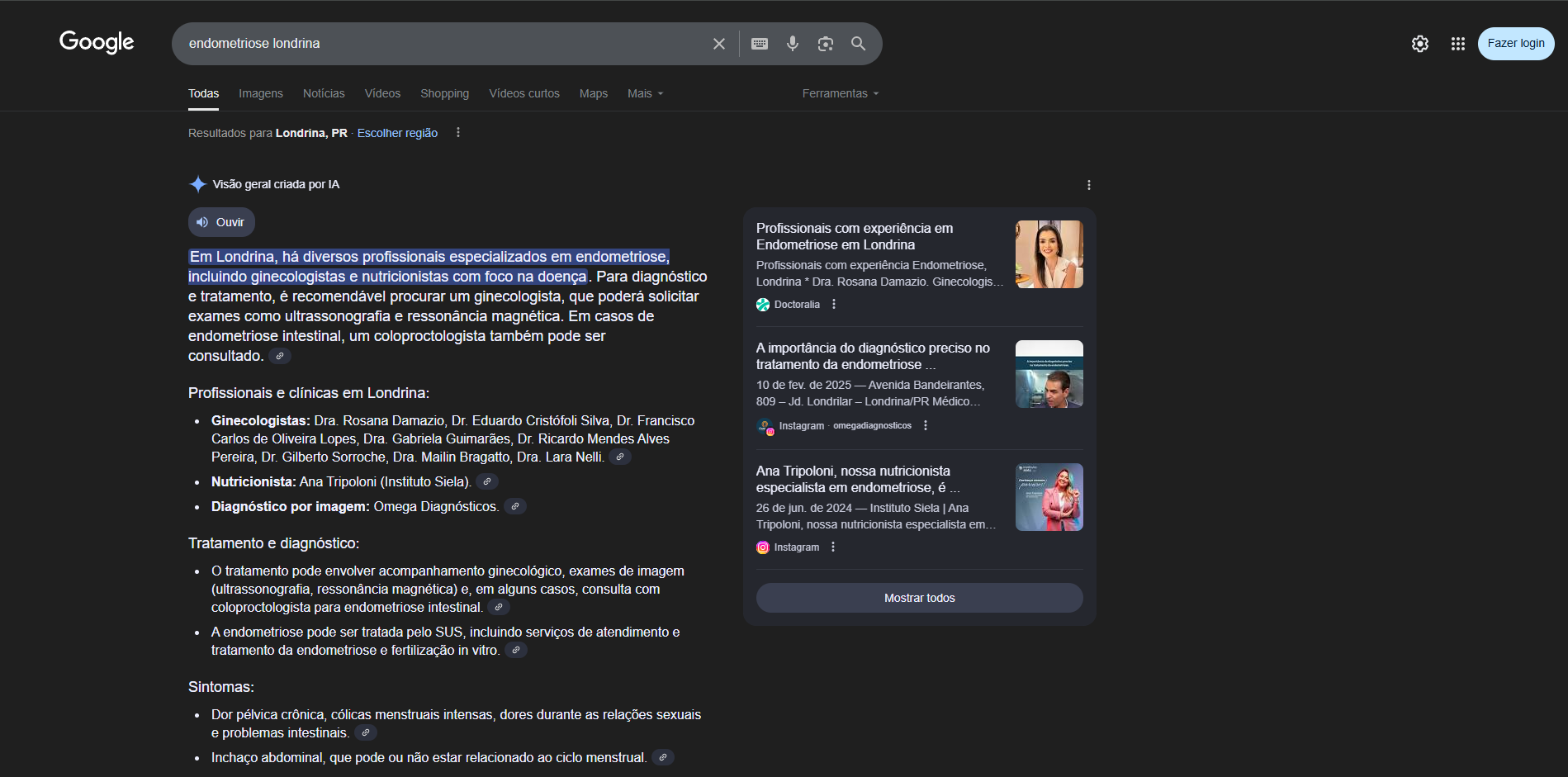Image resolution: width=1568 pixels, height=777 pixels.
Task: Open 'A importância do diagnóstico preciso' result
Action: (873, 356)
